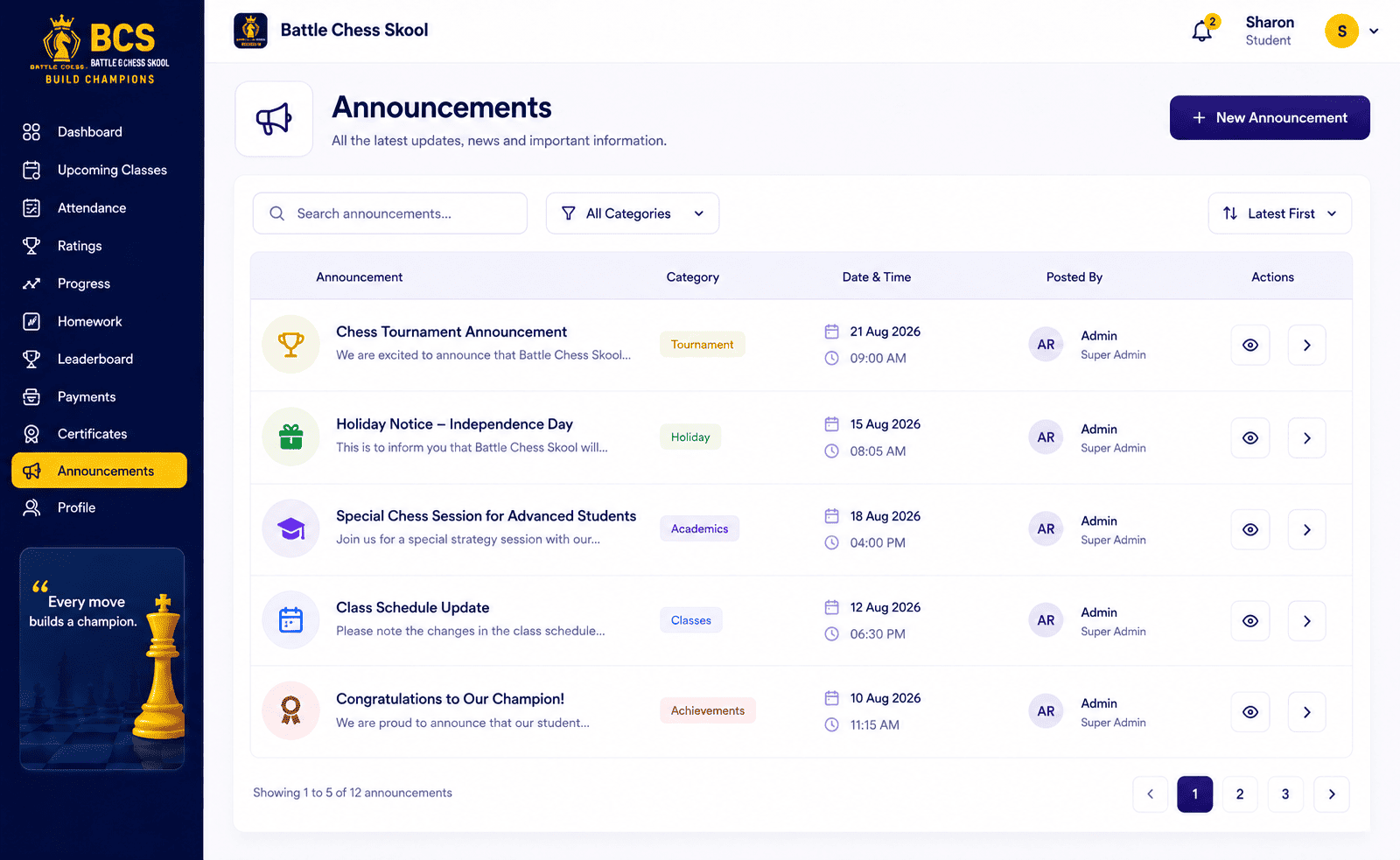Open the Latest First sort dropdown
This screenshot has width=1400, height=860.
tap(1280, 213)
